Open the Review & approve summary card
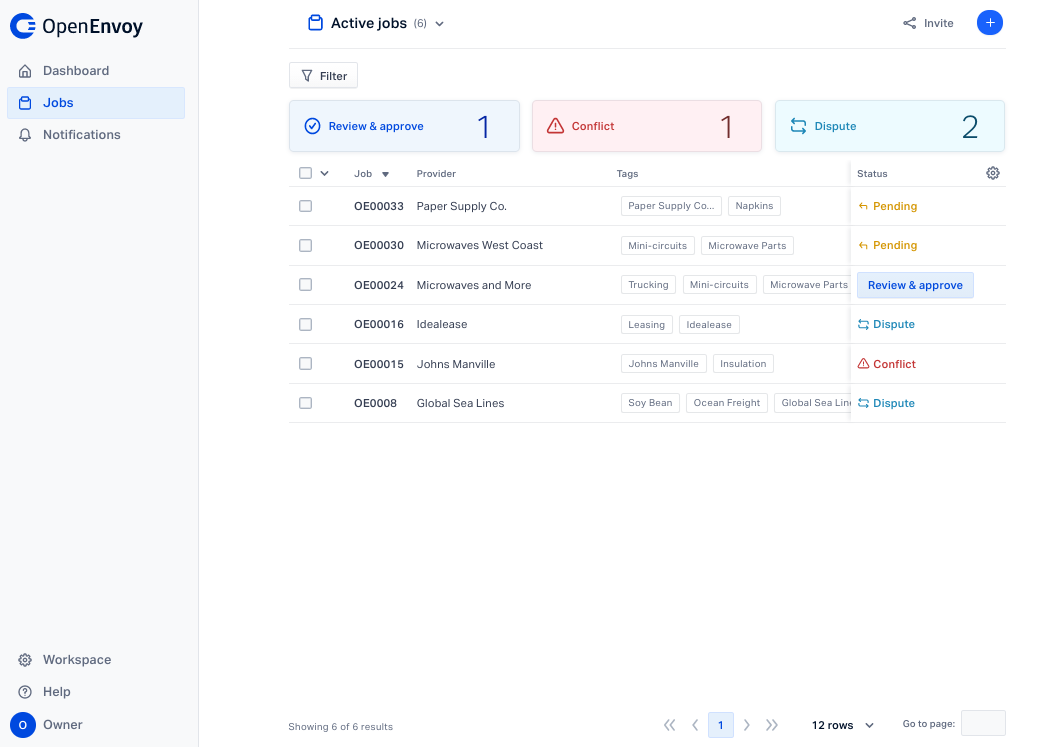This screenshot has height=747, width=1050. point(404,126)
